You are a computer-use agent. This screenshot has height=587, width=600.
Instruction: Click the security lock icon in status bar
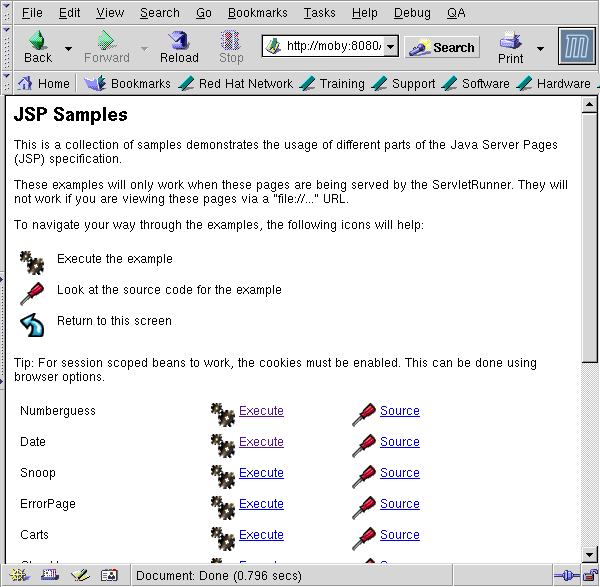pos(587,576)
